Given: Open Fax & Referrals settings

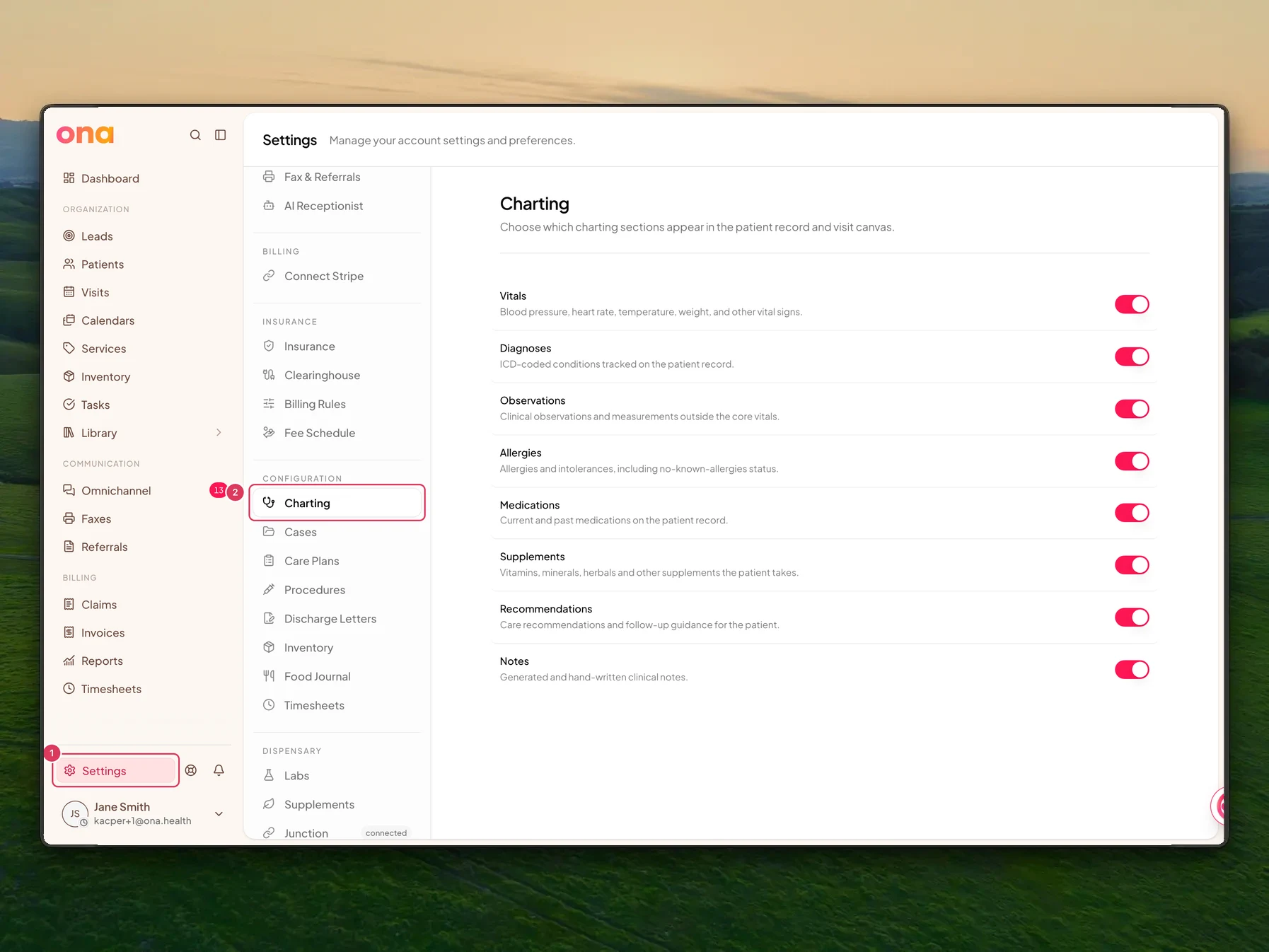Looking at the screenshot, I should click(x=337, y=177).
